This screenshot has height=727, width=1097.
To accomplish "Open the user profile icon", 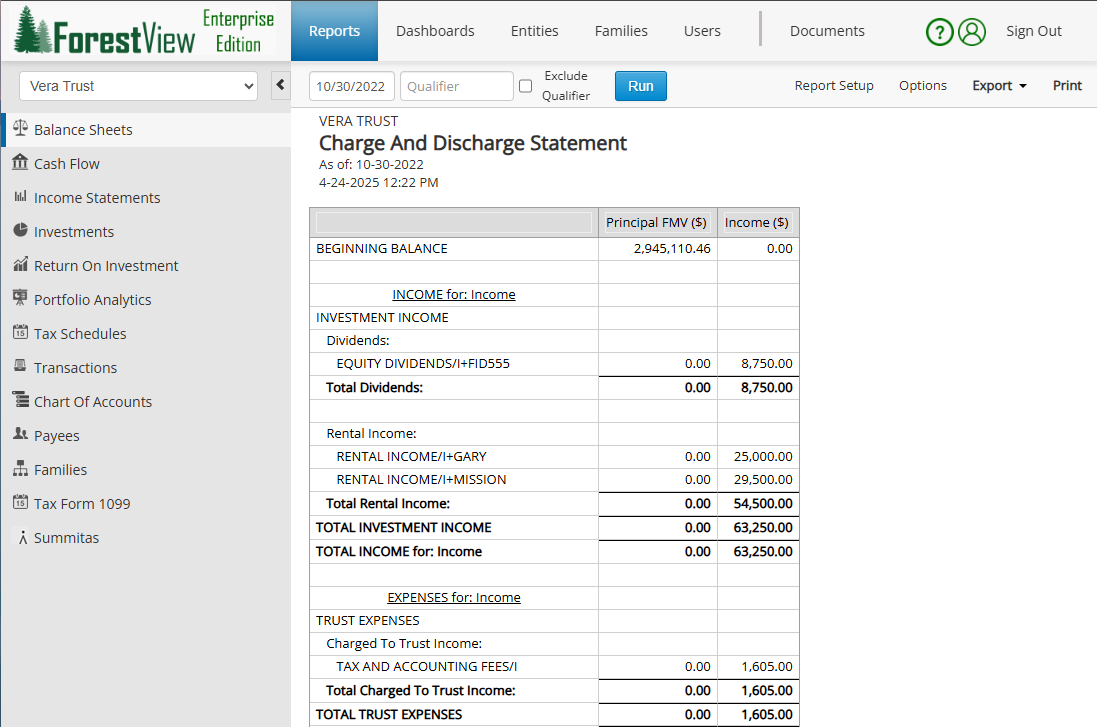I will [972, 32].
